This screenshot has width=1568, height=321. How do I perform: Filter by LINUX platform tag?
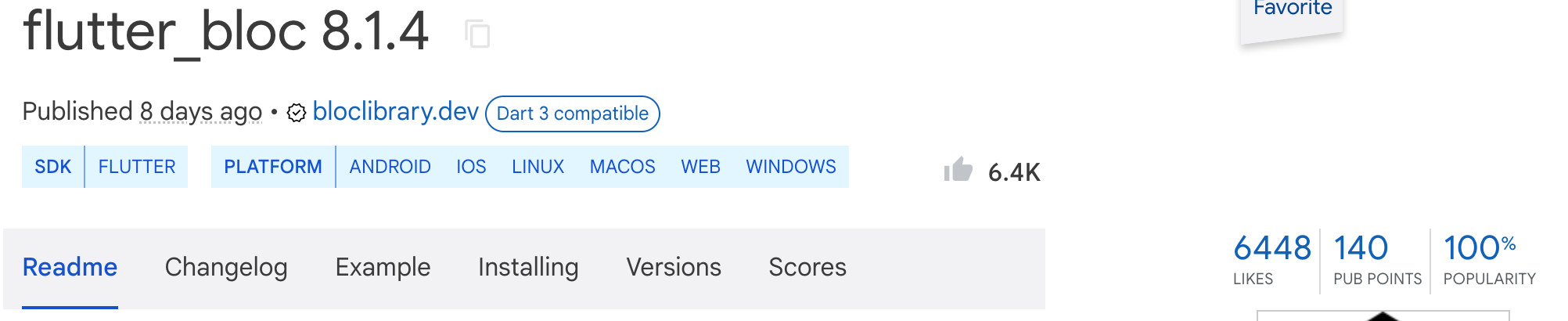pos(538,167)
